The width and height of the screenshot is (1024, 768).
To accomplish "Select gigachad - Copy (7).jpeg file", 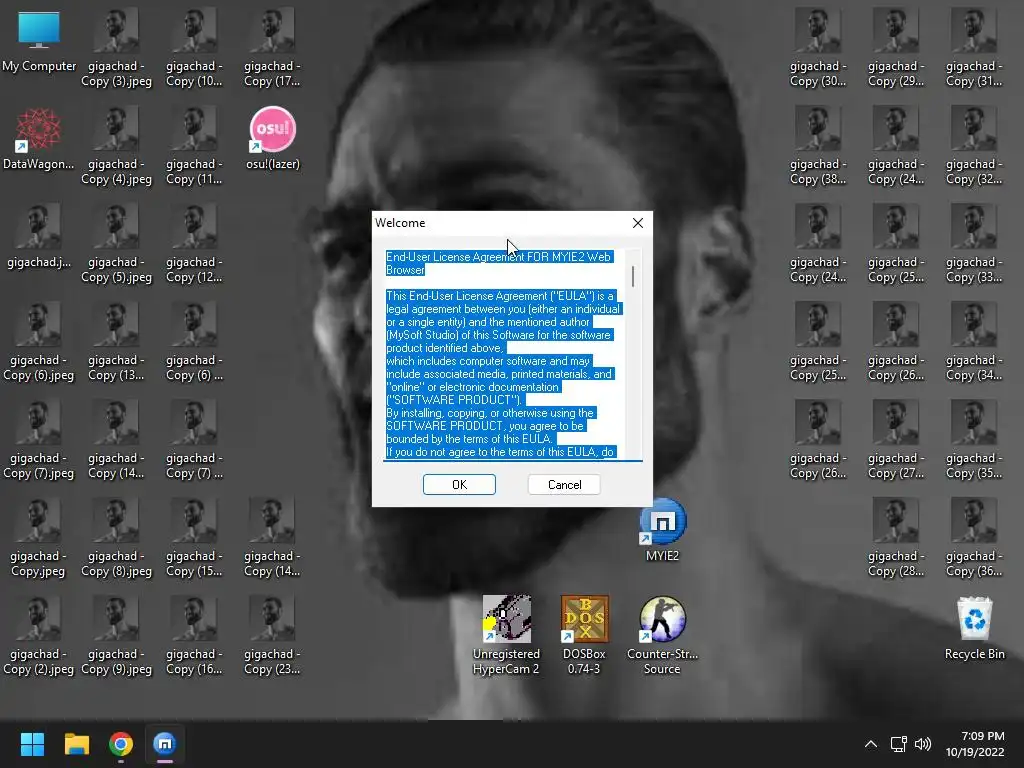I will [39, 440].
